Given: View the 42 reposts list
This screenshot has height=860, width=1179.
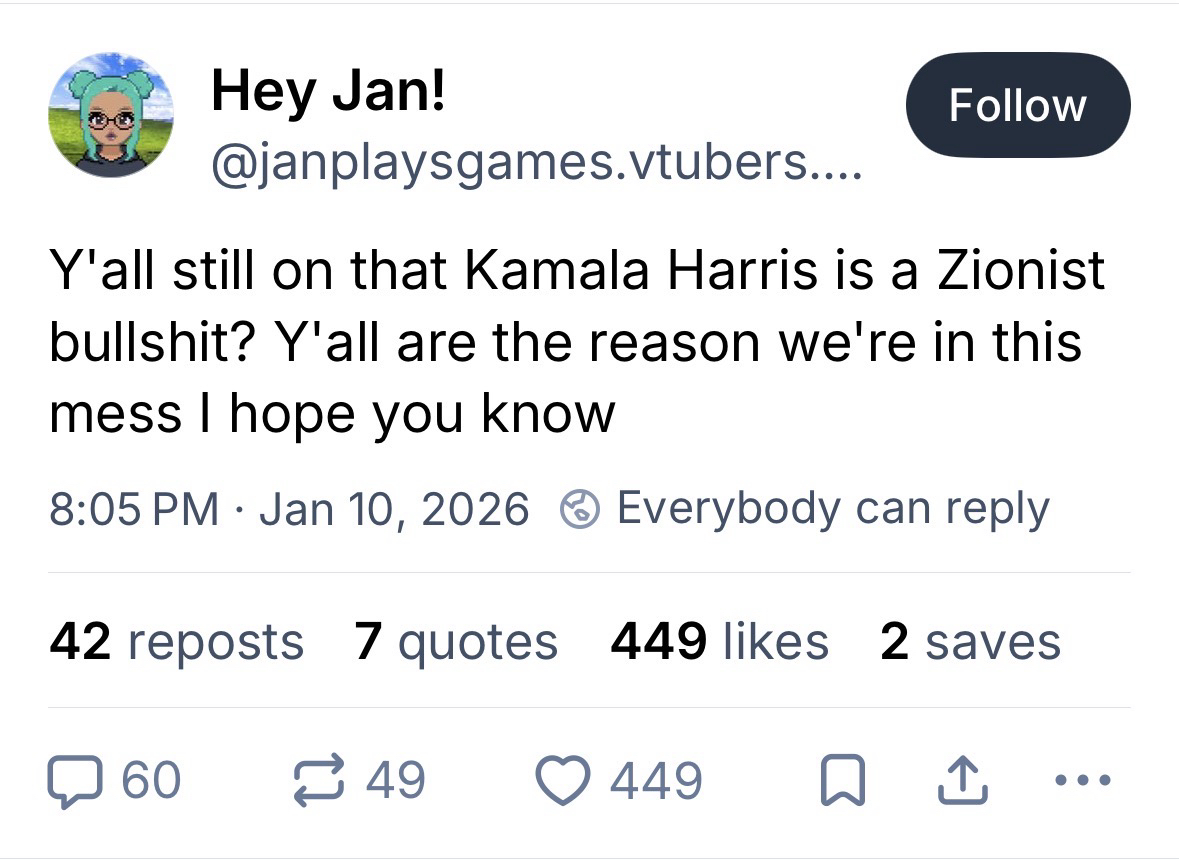Looking at the screenshot, I should click(176, 641).
